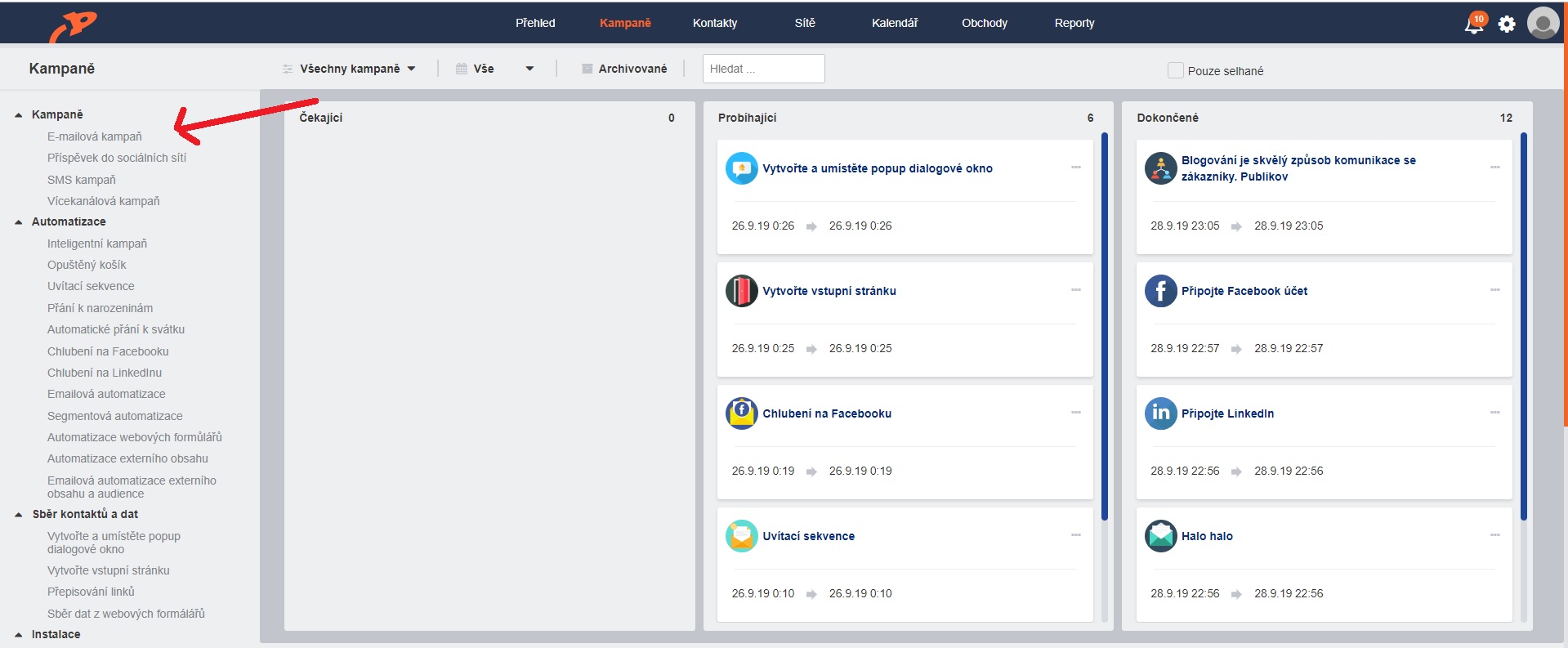Open the Reporty menu item

pyautogui.click(x=1074, y=23)
